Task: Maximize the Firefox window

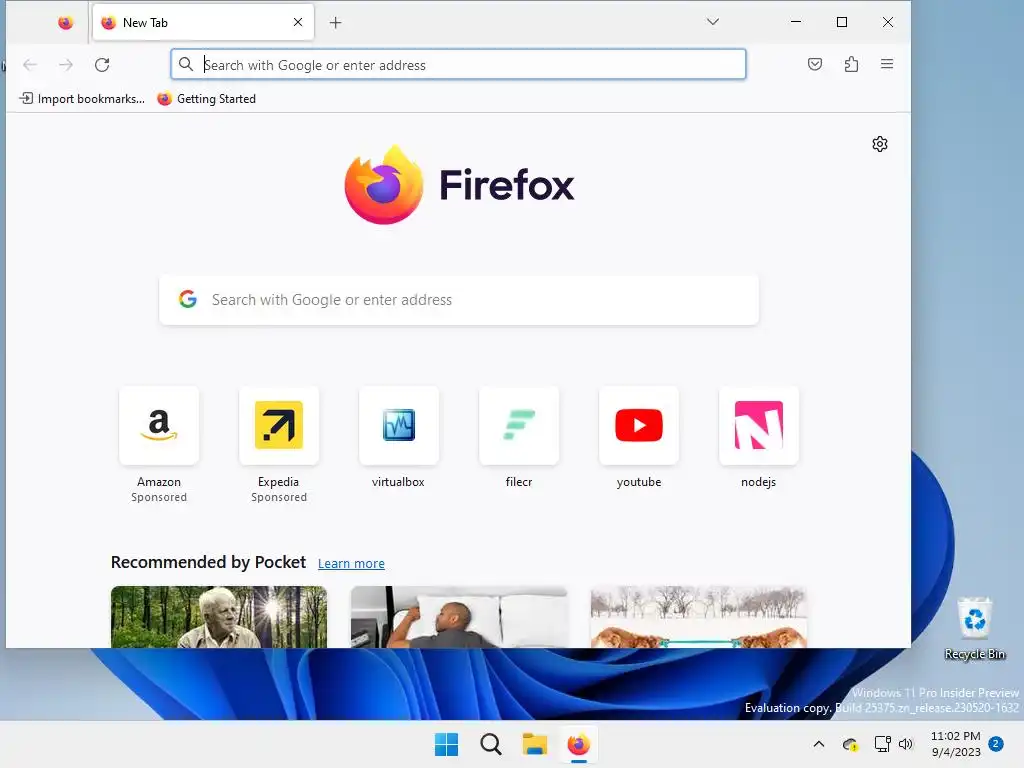Action: point(842,22)
